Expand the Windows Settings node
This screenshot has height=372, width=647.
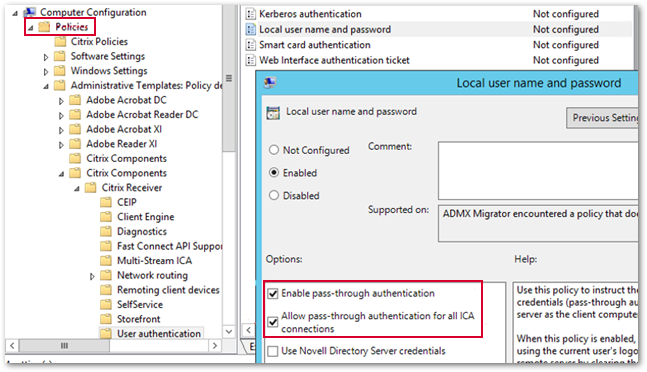tap(46, 72)
